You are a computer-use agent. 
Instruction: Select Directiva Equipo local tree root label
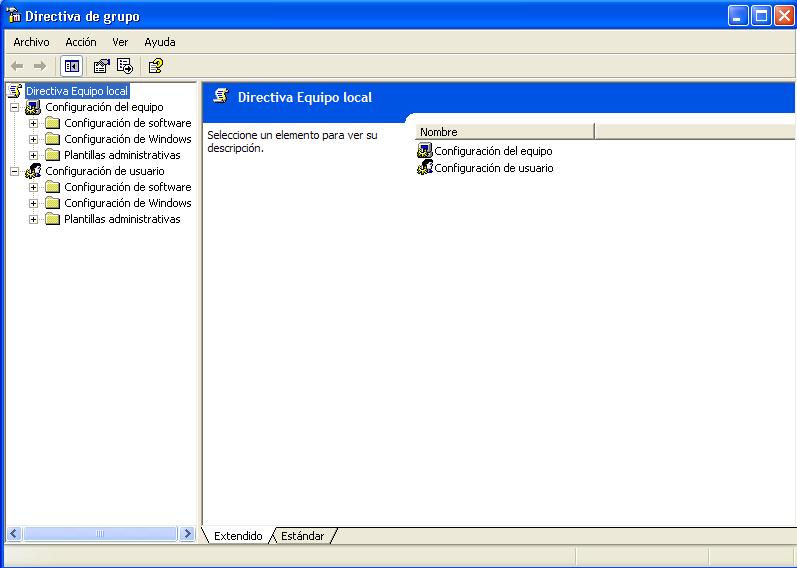pyautogui.click(x=77, y=91)
